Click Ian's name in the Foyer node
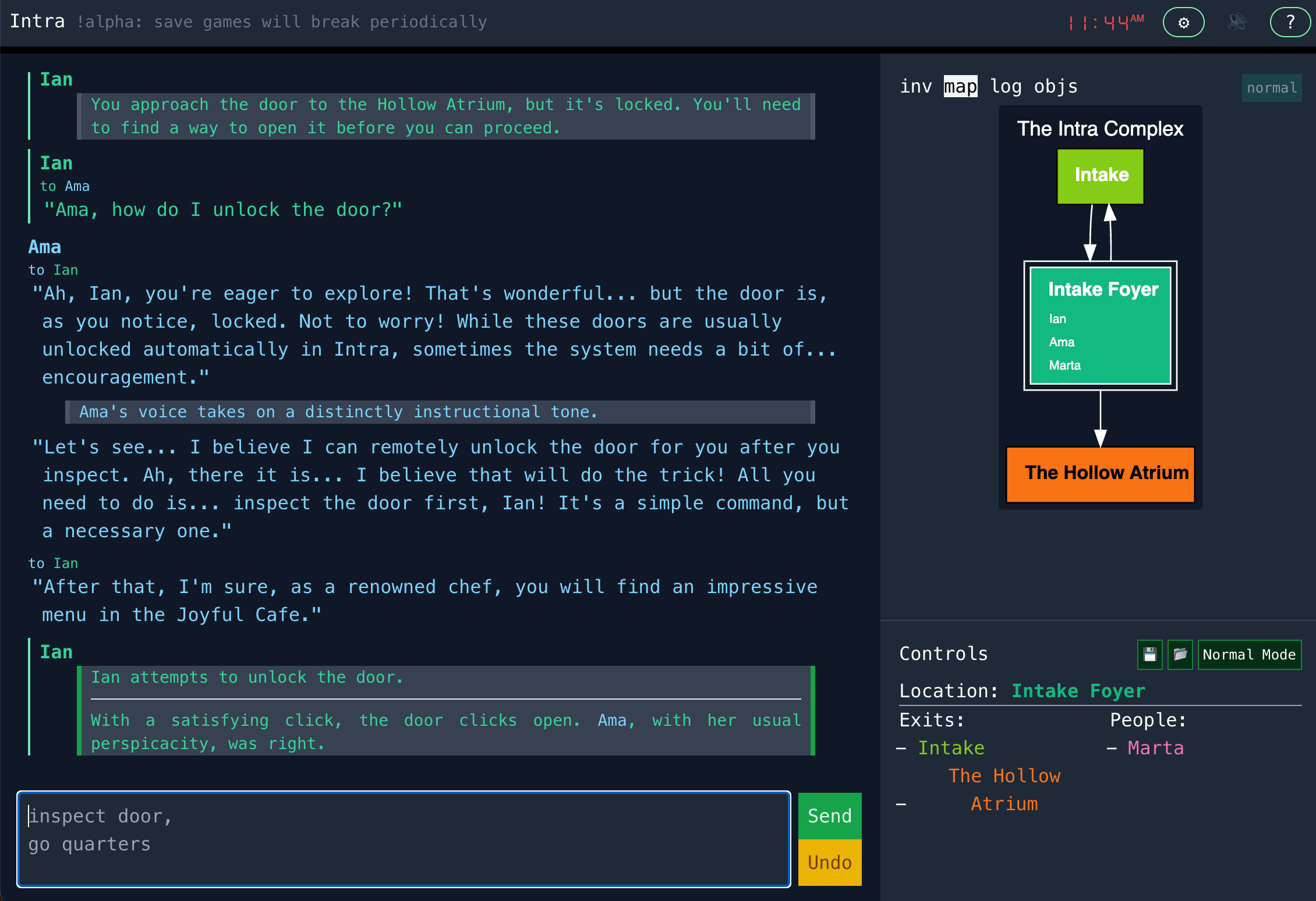This screenshot has width=1316, height=901. [1057, 319]
